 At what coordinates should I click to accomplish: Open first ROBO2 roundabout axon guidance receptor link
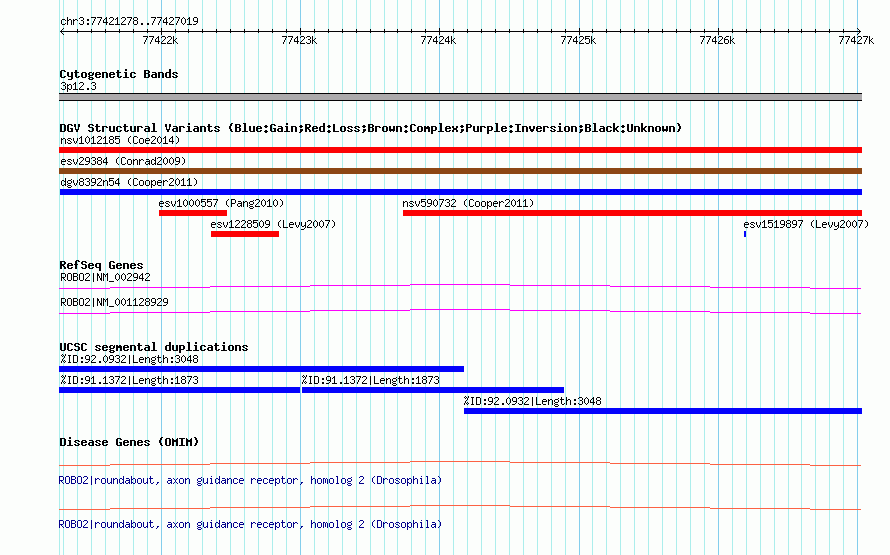250,481
